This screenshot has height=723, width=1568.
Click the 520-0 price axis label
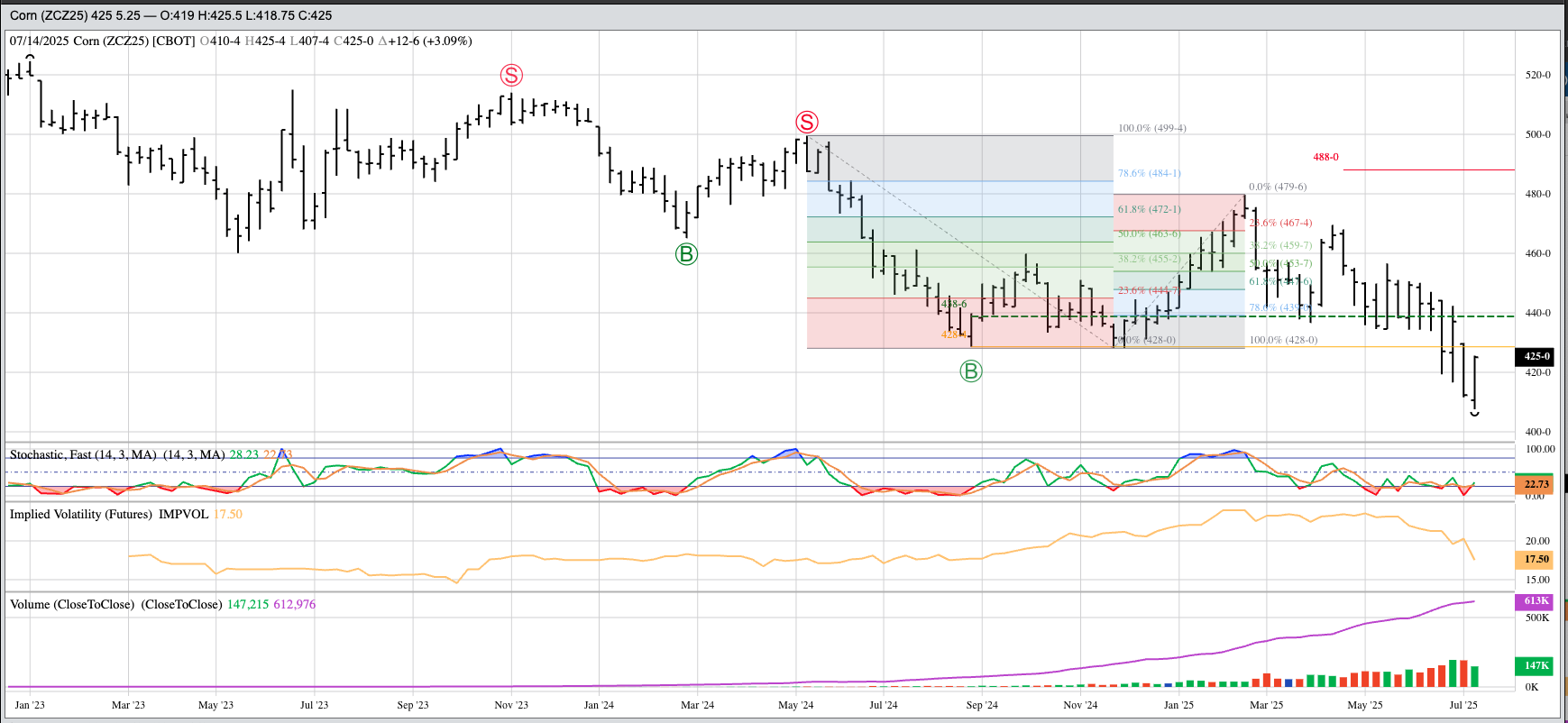click(1537, 75)
